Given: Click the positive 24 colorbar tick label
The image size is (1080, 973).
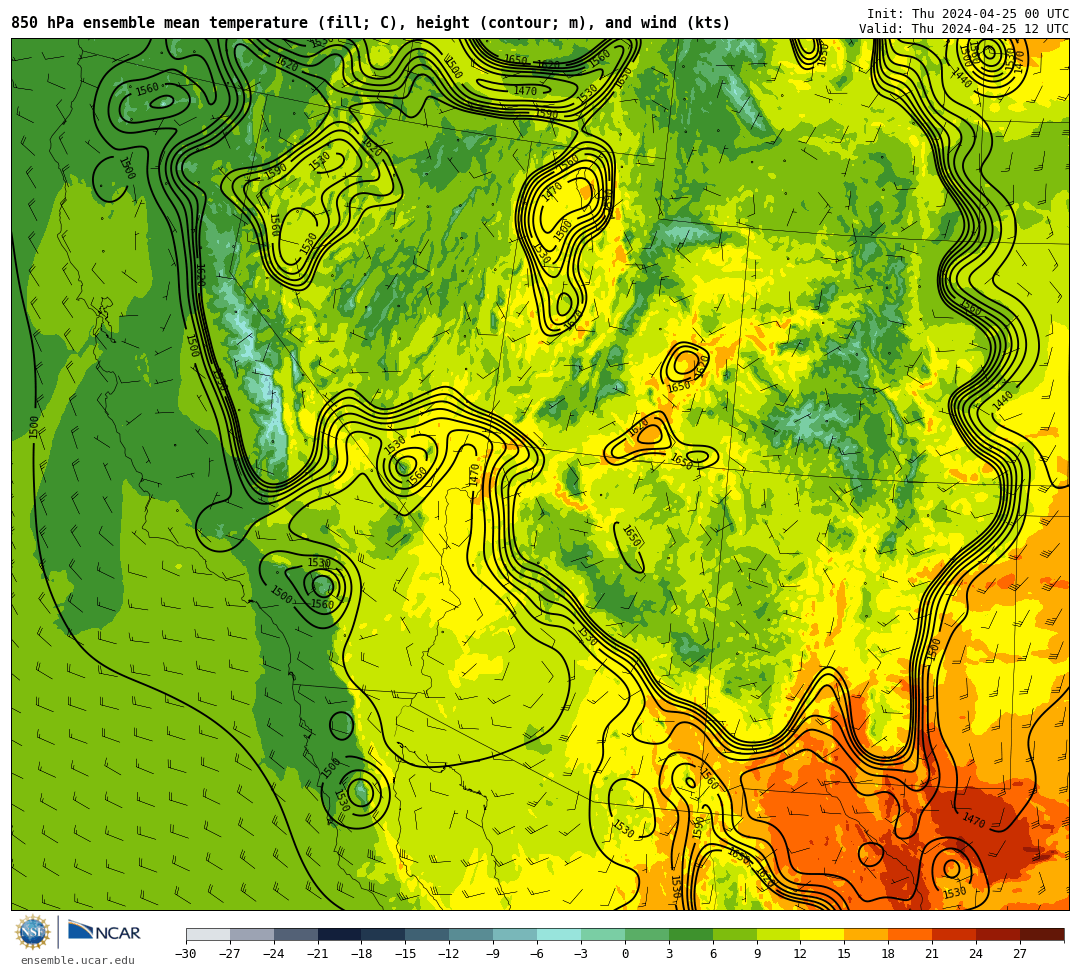Looking at the screenshot, I should pyautogui.click(x=976, y=954).
